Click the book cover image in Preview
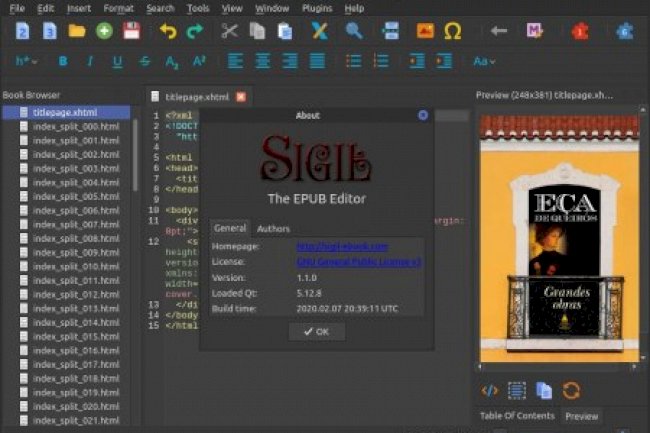Image resolution: width=650 pixels, height=433 pixels. coord(560,239)
